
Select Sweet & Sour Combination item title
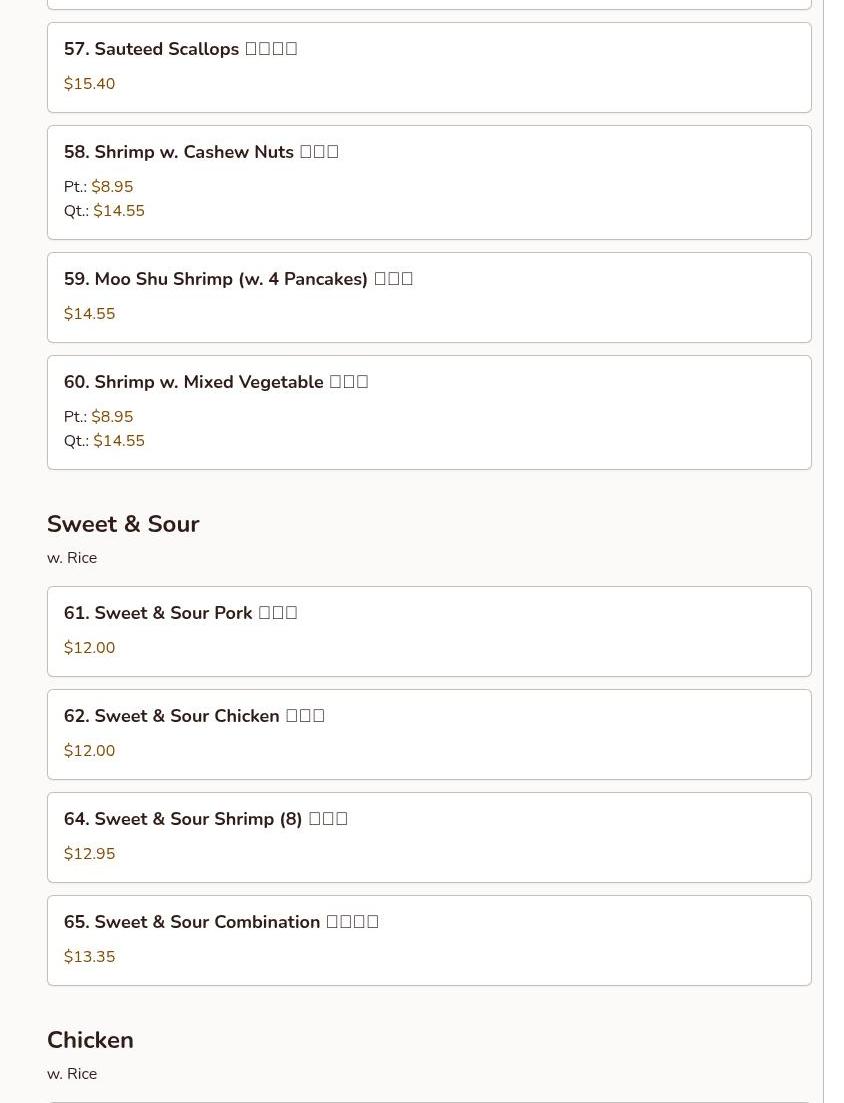point(221,922)
